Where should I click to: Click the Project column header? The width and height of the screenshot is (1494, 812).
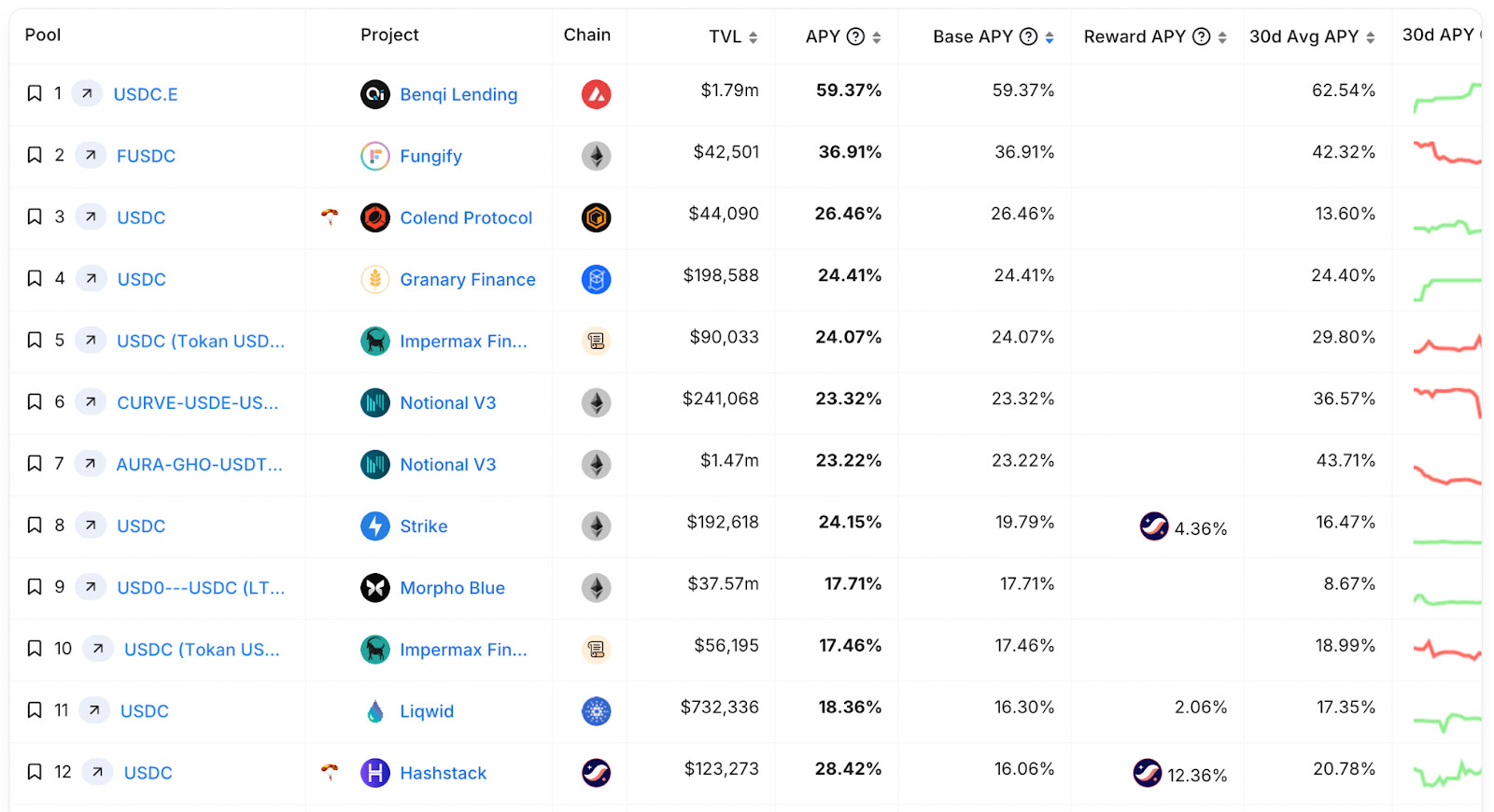coord(389,35)
